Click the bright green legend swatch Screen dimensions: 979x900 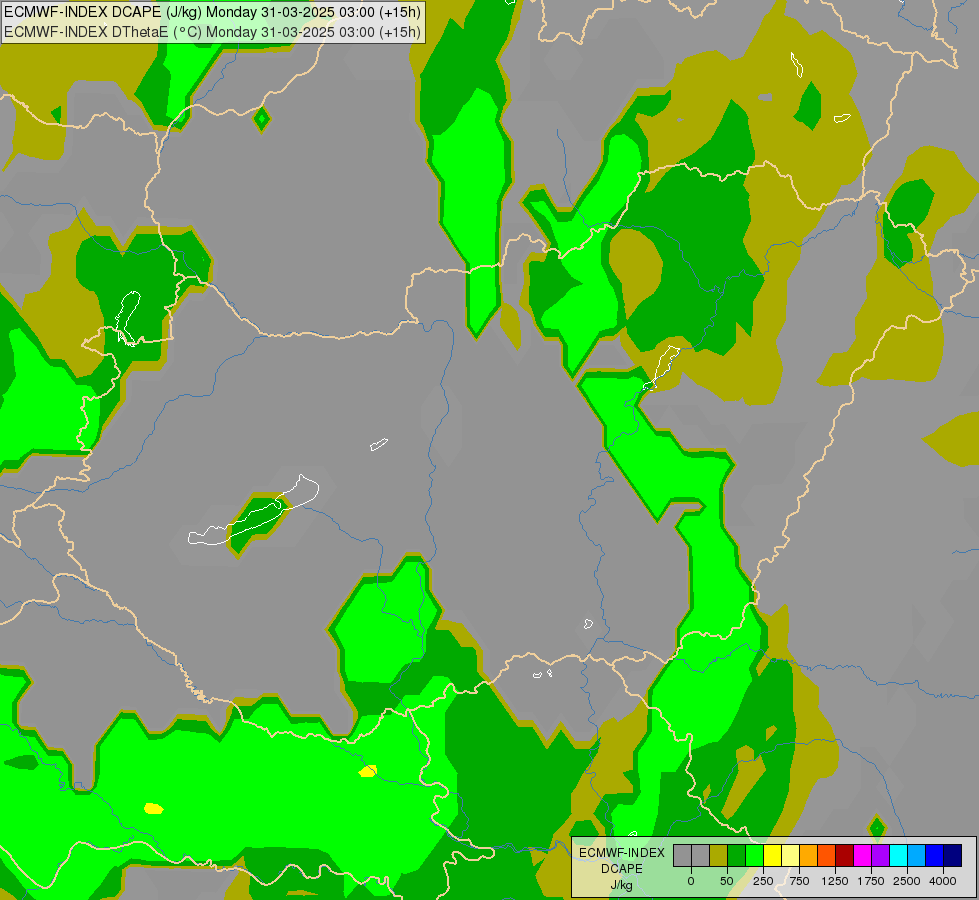754,855
